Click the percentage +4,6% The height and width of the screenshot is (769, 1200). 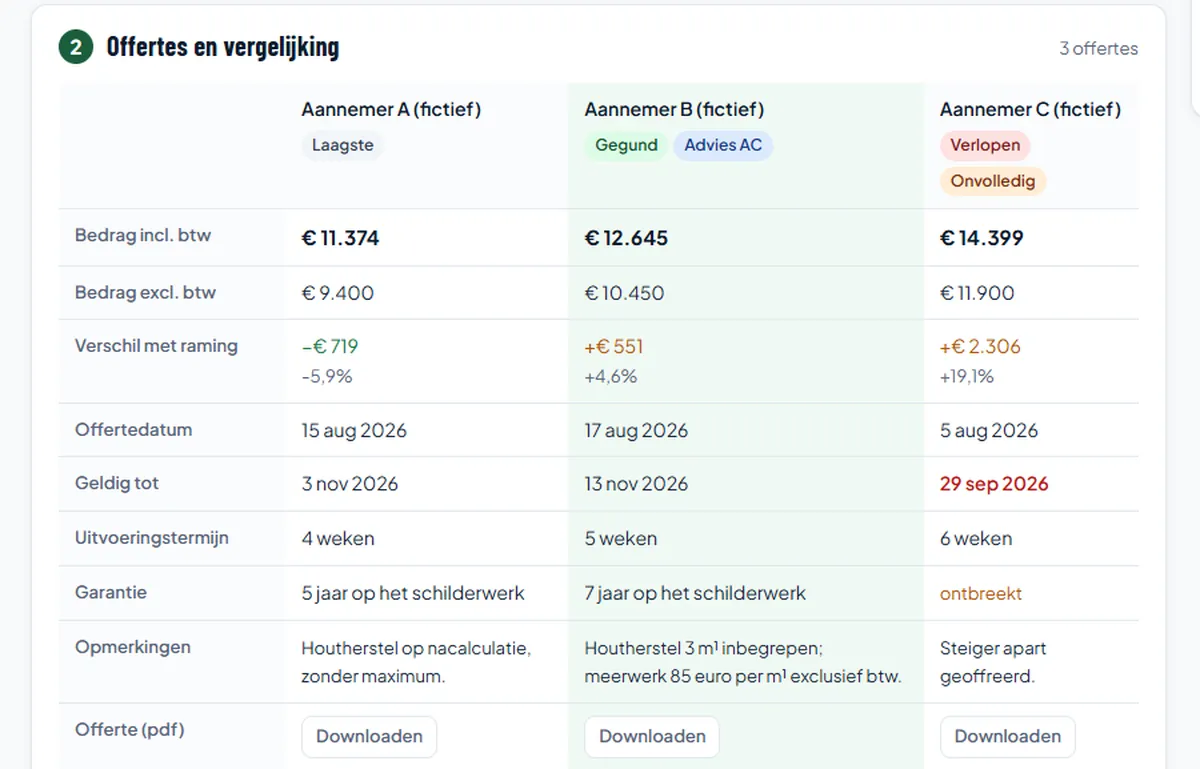[611, 377]
